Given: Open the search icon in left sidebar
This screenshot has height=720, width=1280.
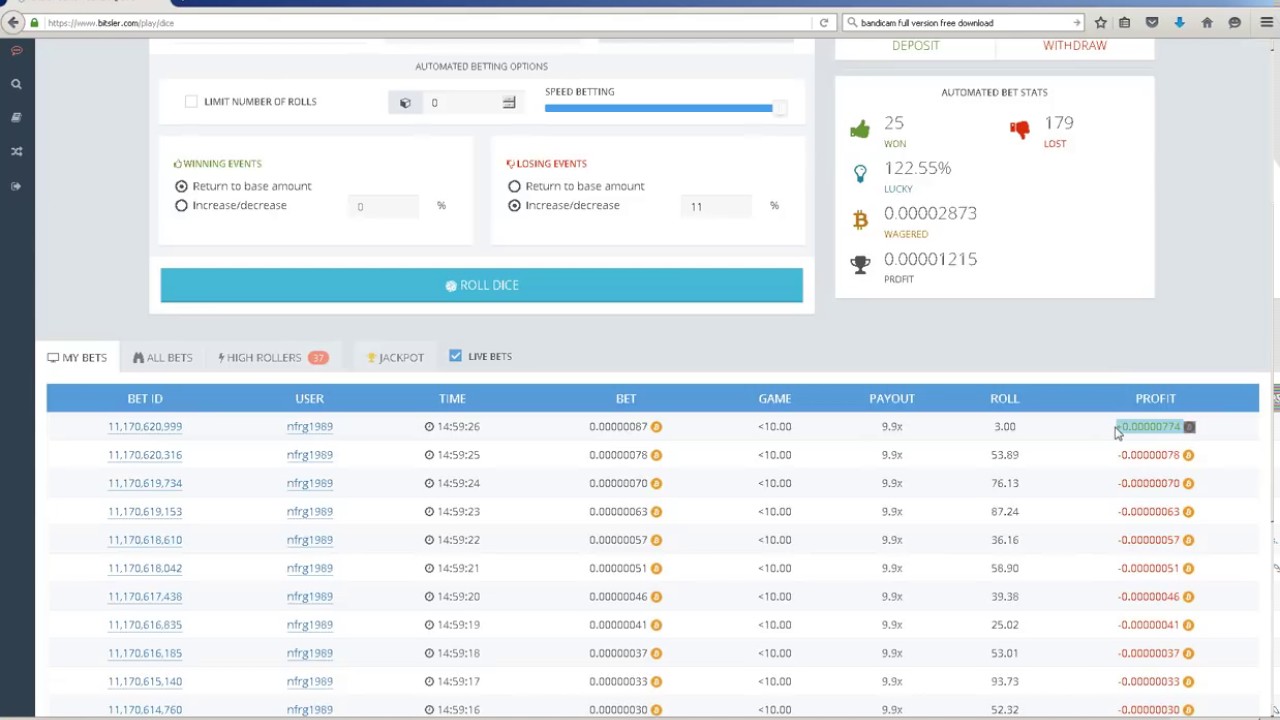Looking at the screenshot, I should click(16, 84).
